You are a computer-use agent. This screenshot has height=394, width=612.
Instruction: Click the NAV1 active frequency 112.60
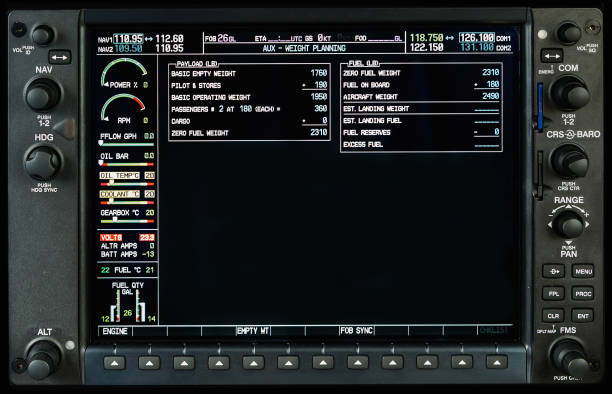coord(169,39)
